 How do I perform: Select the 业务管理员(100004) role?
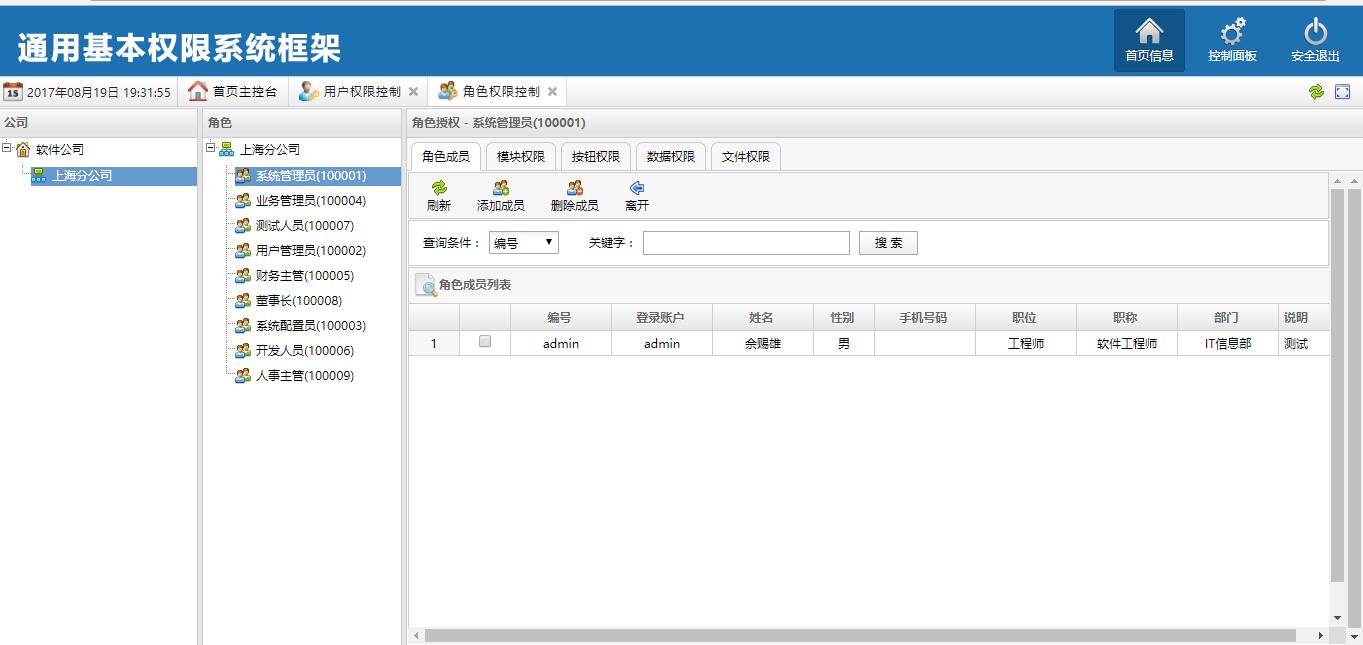[310, 201]
